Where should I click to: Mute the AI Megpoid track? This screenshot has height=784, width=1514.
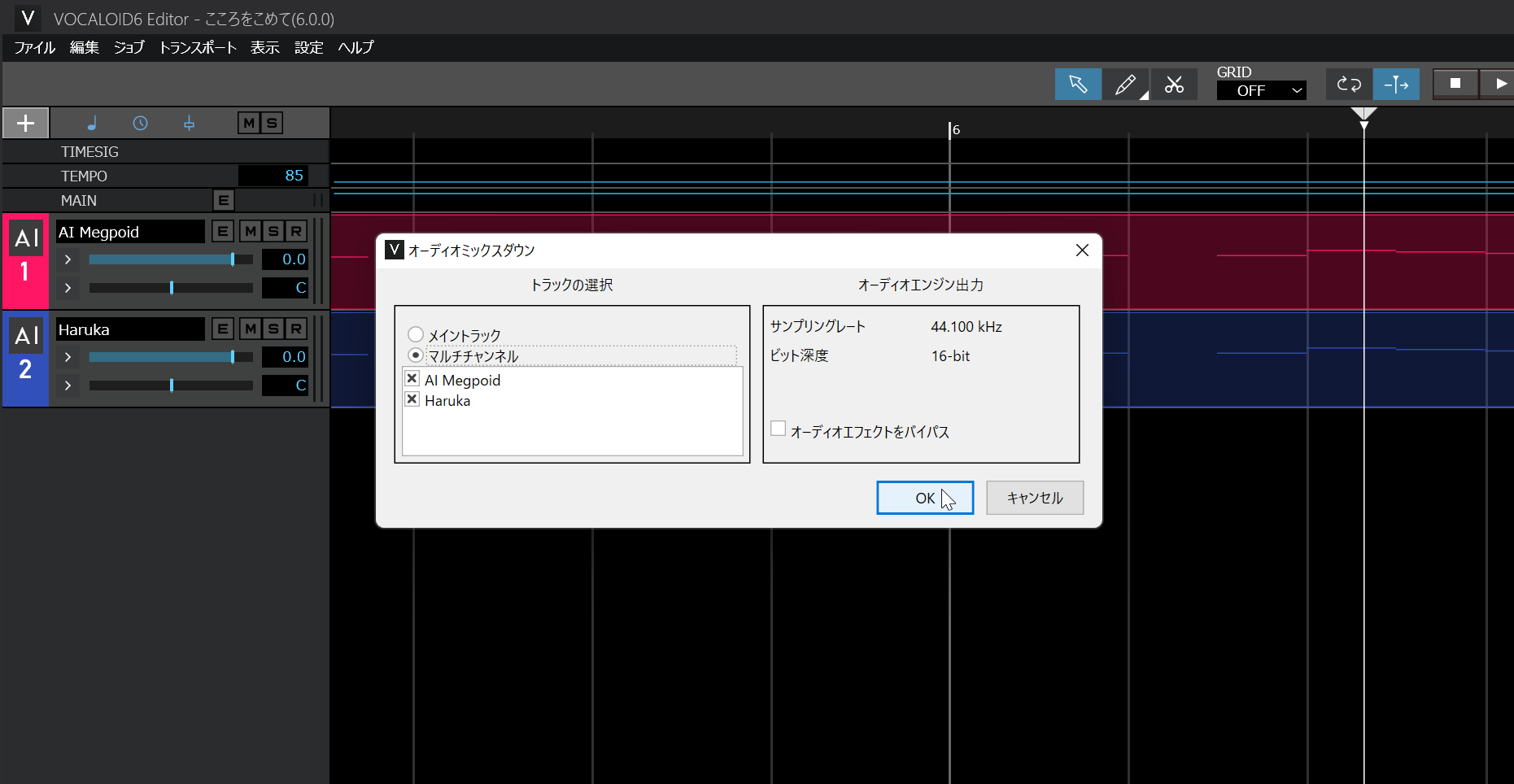click(251, 231)
